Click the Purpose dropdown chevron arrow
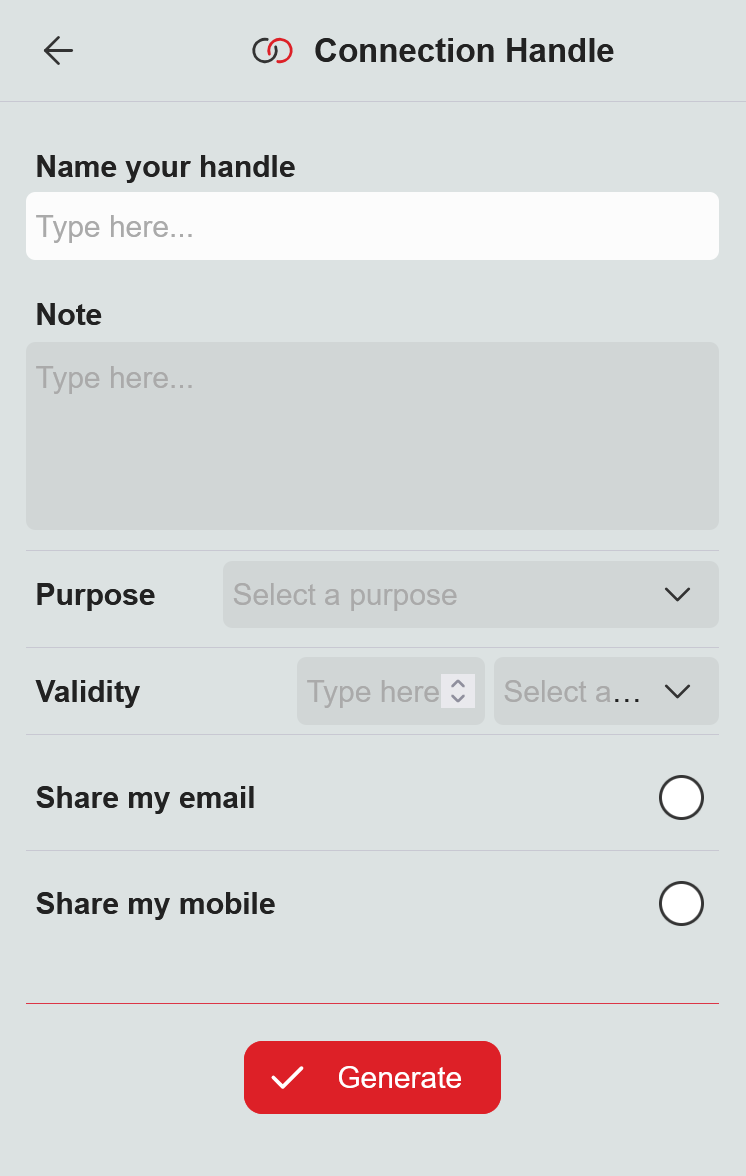Screen dimensions: 746x1176 [x=677, y=595]
